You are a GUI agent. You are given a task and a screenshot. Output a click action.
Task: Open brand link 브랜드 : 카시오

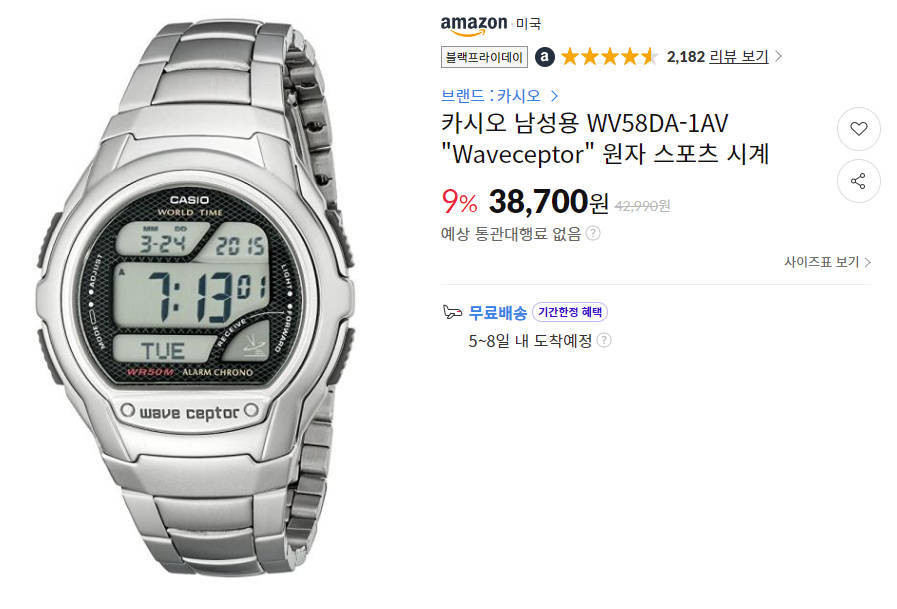click(x=490, y=95)
